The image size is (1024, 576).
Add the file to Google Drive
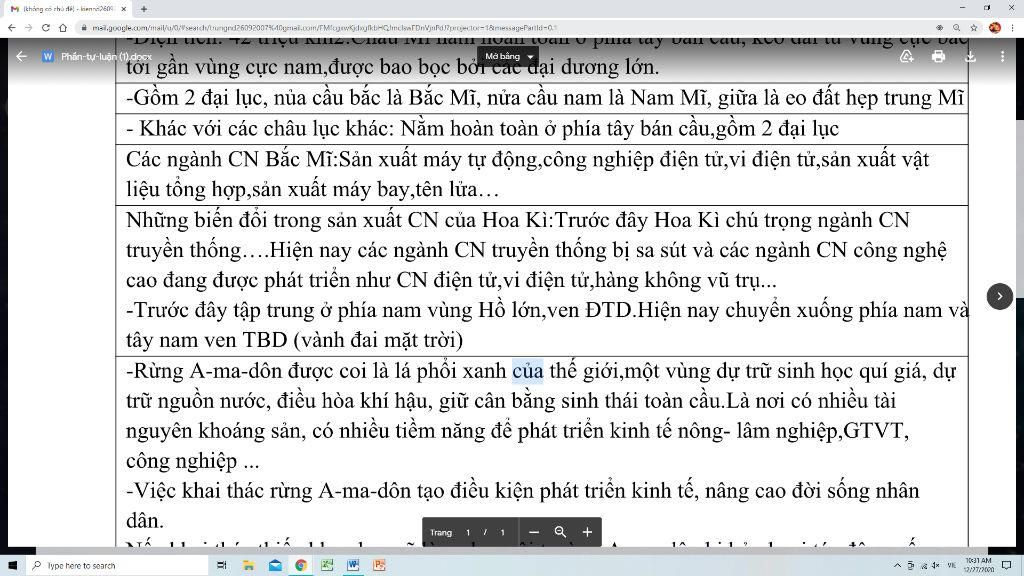(x=906, y=57)
